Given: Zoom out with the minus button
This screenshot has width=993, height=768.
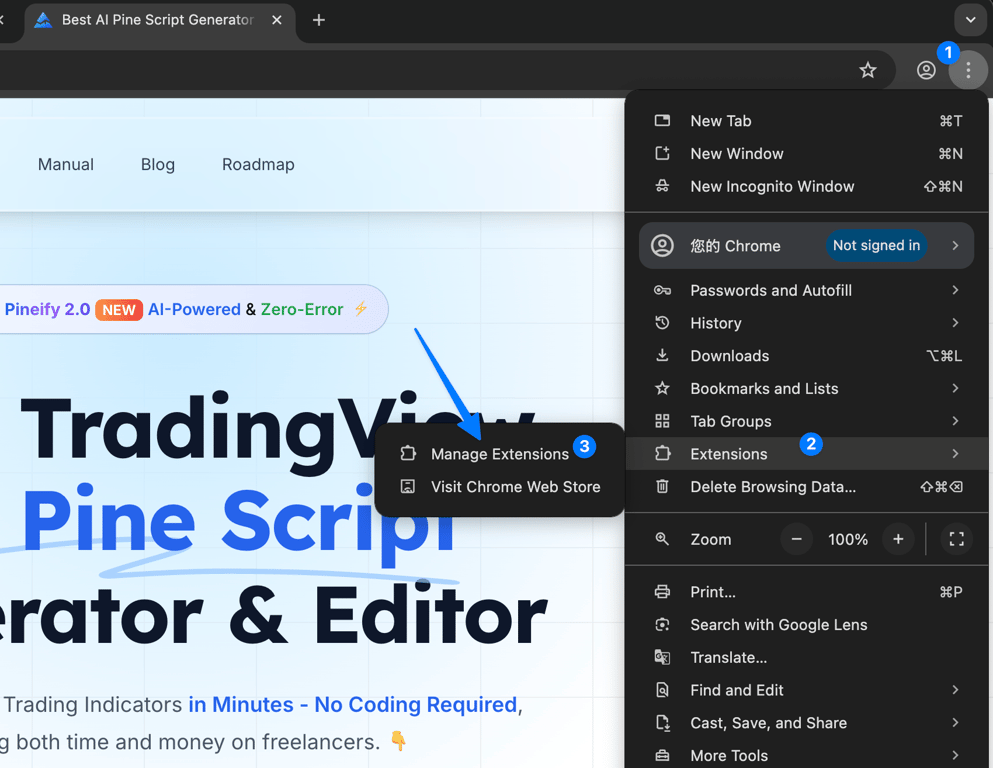Looking at the screenshot, I should [797, 539].
